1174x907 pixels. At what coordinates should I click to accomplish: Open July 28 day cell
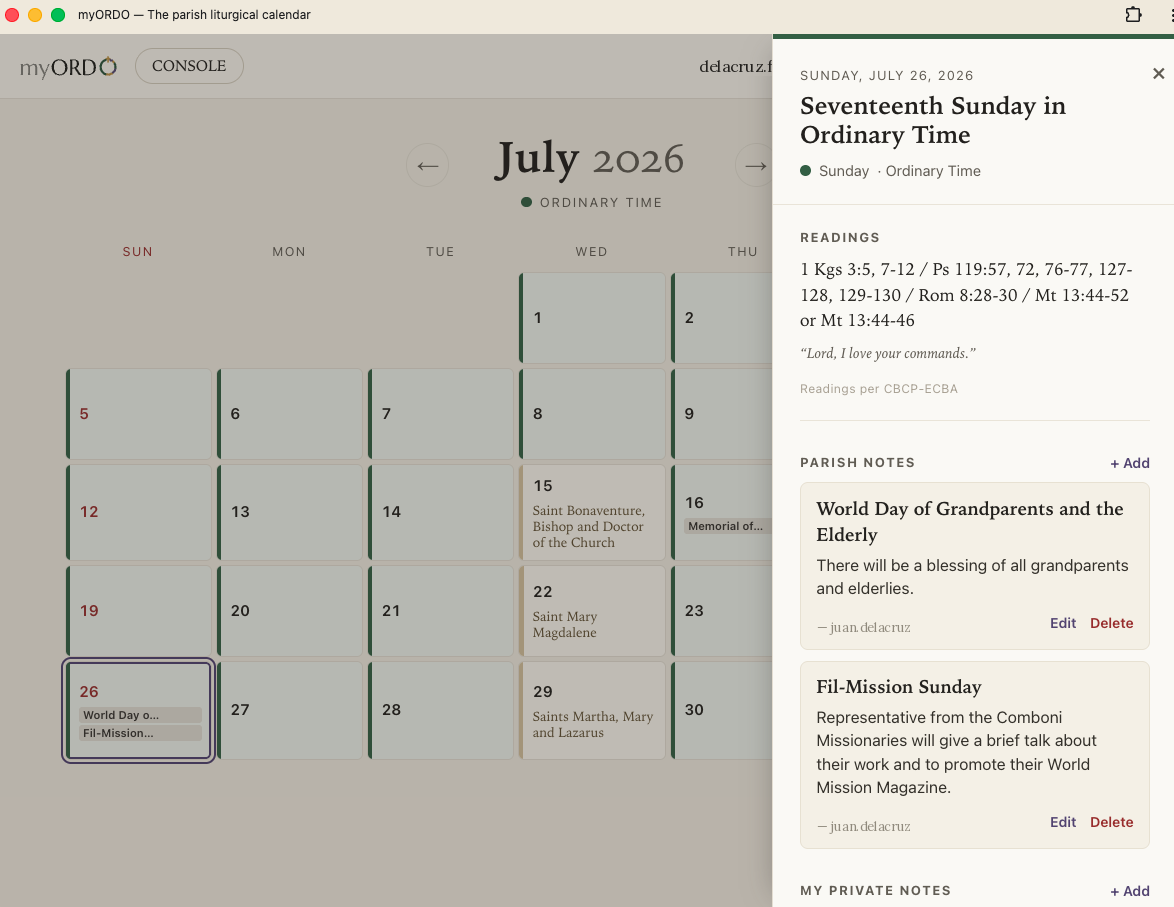(441, 710)
